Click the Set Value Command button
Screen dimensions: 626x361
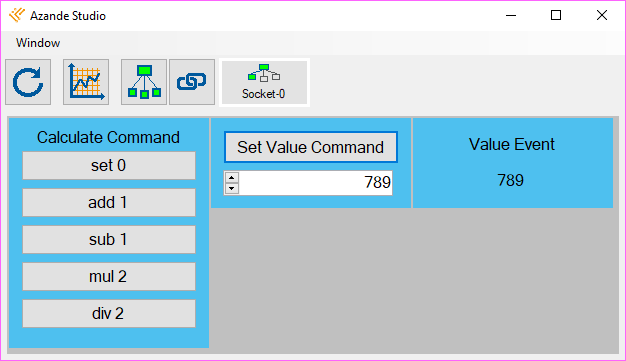click(x=311, y=147)
